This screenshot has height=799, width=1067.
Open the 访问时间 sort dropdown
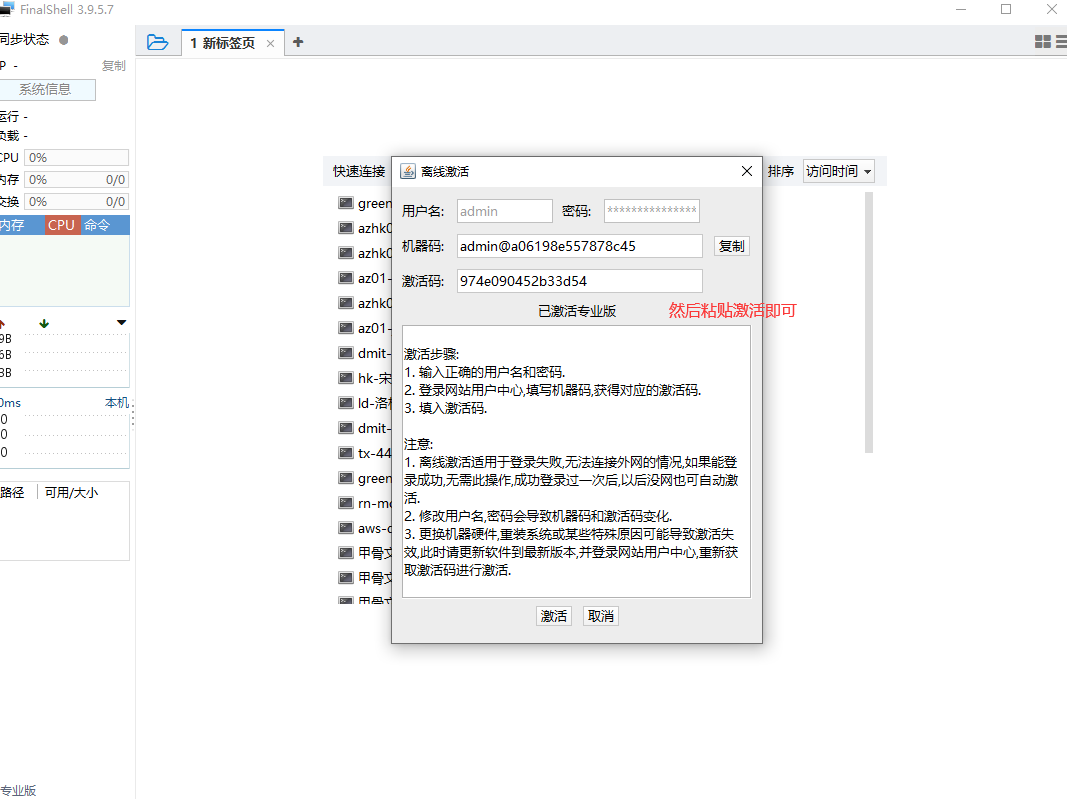pyautogui.click(x=838, y=170)
